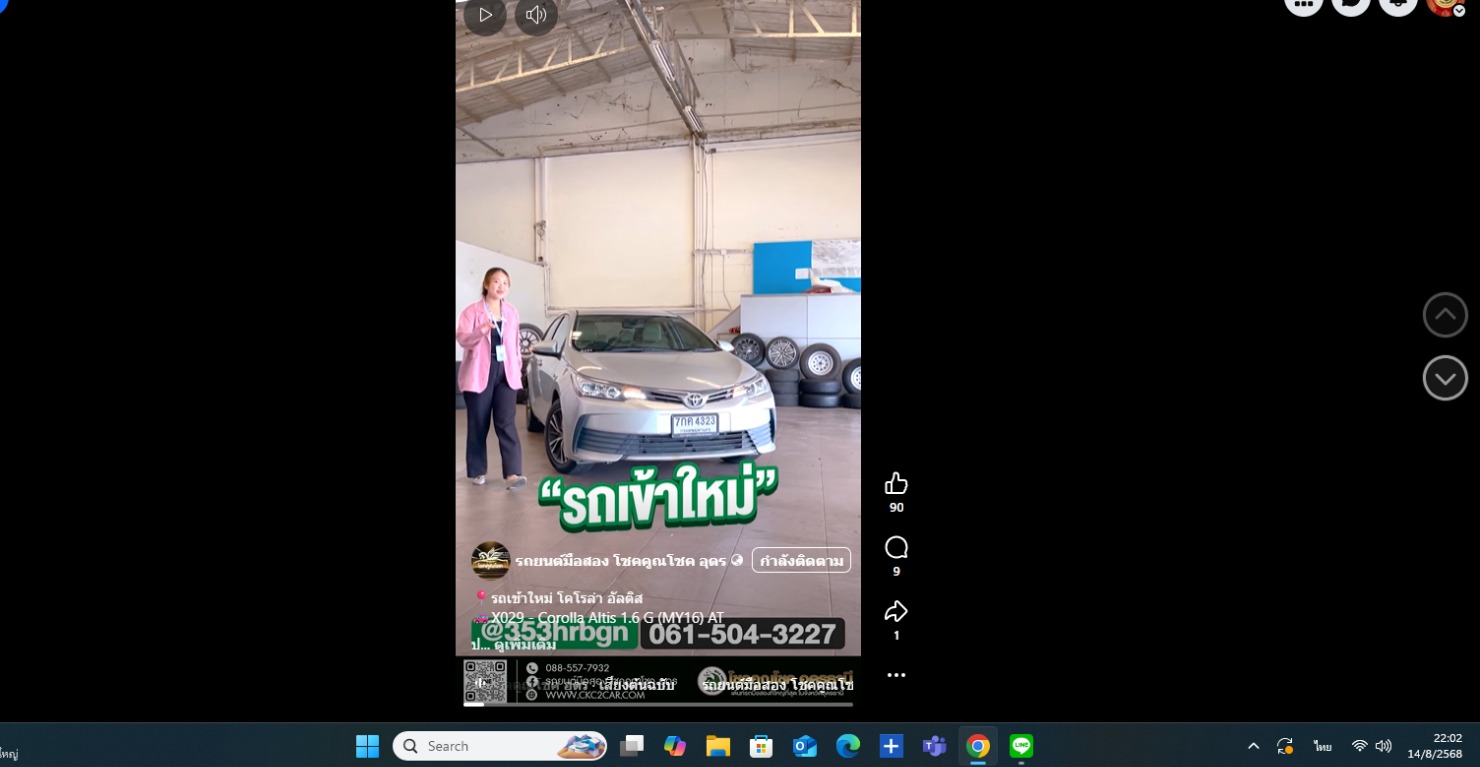Open the account menu on the profile picture
Viewport: 1480px width, 767px height.
[x=1446, y=5]
